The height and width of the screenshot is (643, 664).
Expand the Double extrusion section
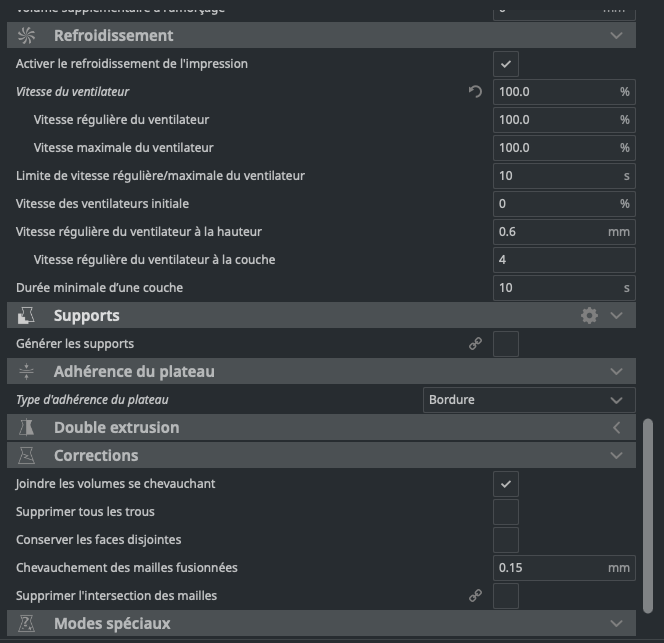coord(616,428)
